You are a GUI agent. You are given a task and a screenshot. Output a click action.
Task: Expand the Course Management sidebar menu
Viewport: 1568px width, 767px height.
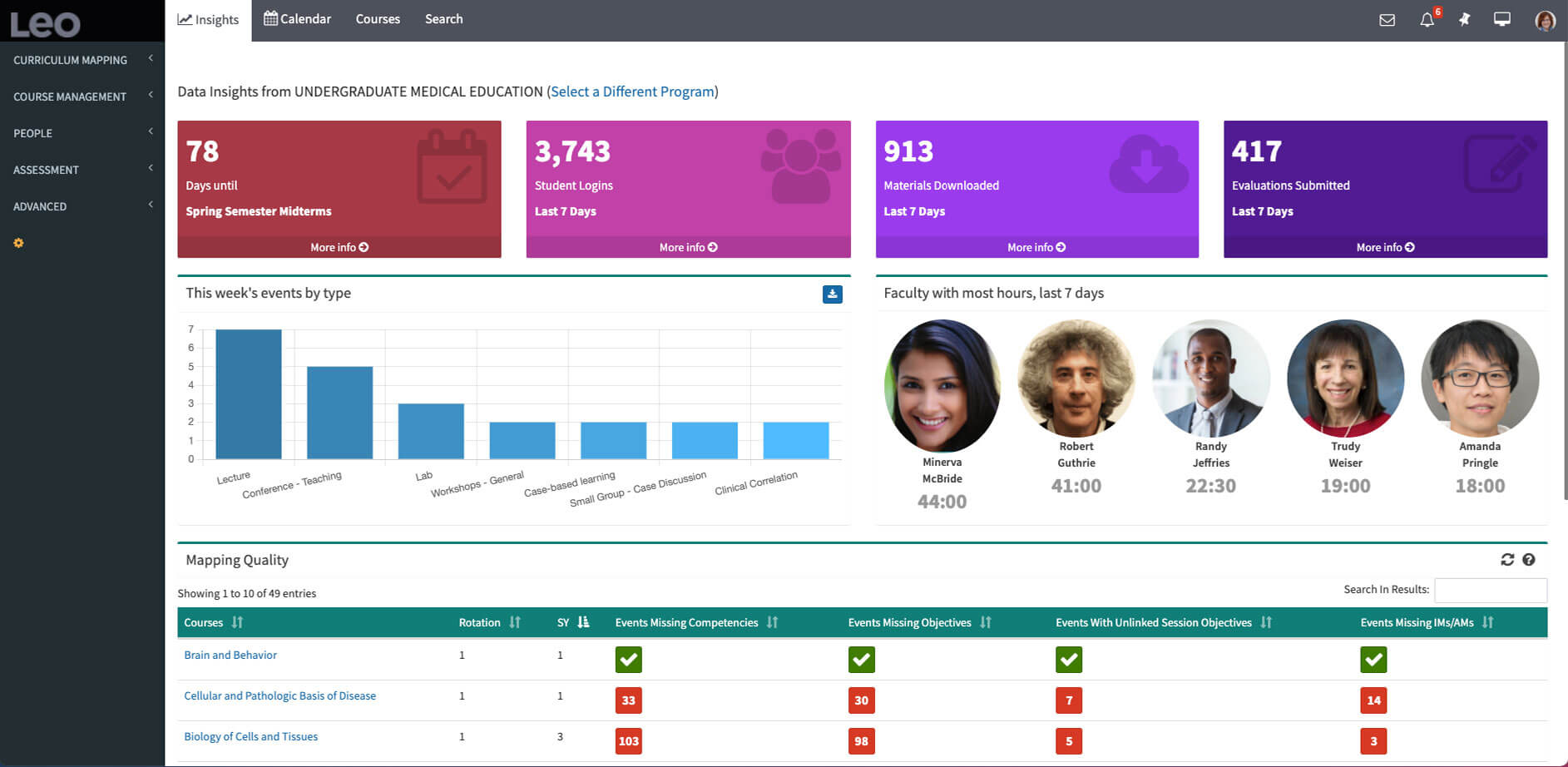click(x=81, y=96)
